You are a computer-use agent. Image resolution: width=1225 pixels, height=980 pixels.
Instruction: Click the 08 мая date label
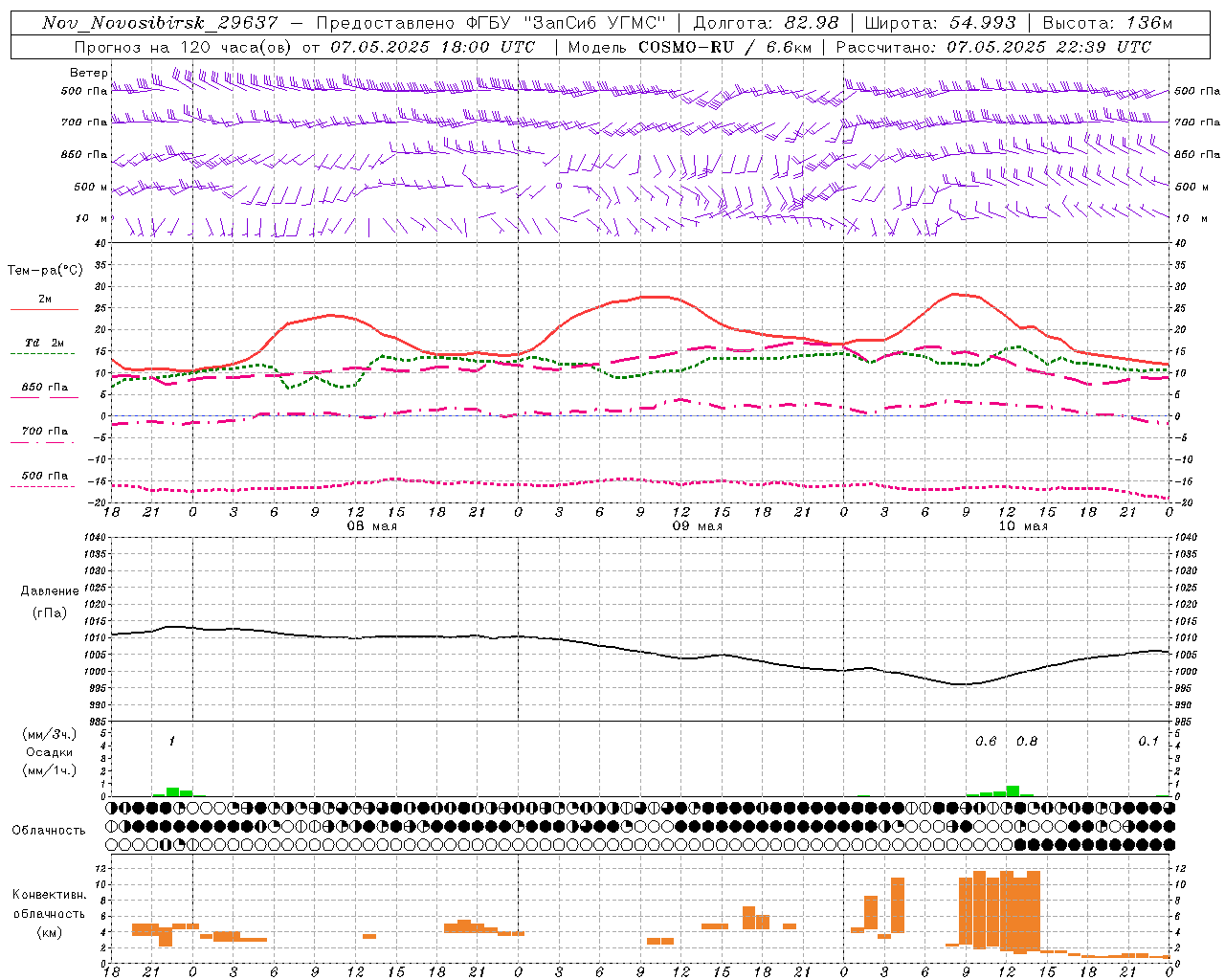pos(371,526)
